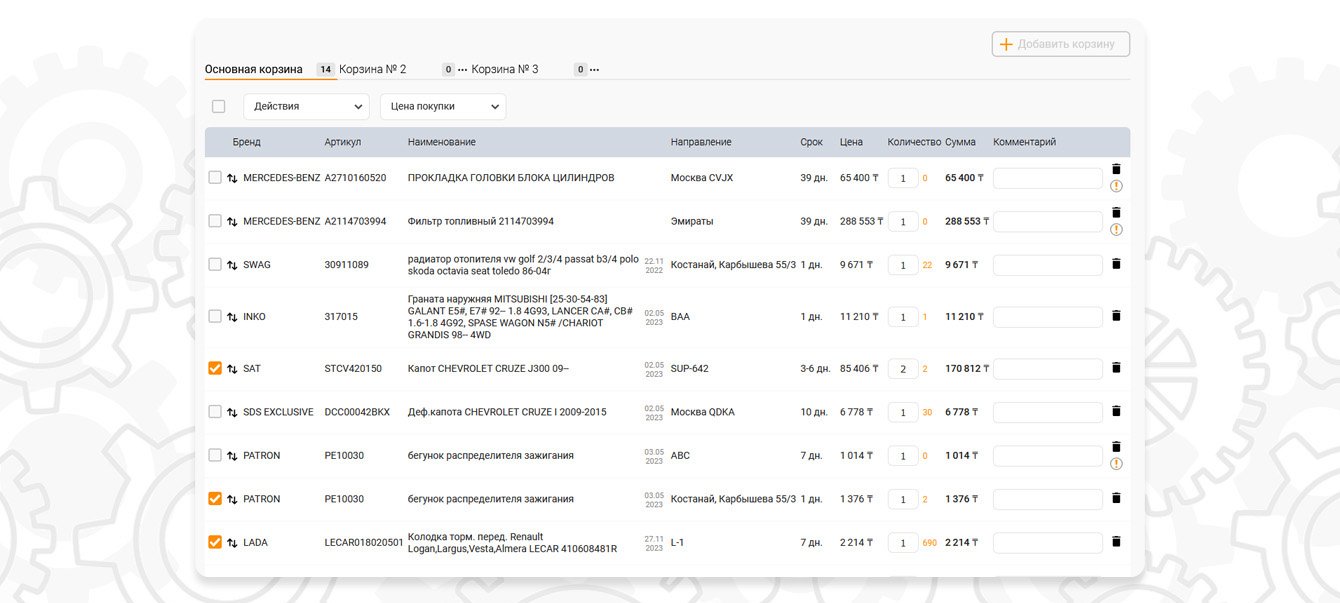Click the swap arrows icon next to INKO
Image resolution: width=1340 pixels, height=603 pixels.
[x=232, y=317]
